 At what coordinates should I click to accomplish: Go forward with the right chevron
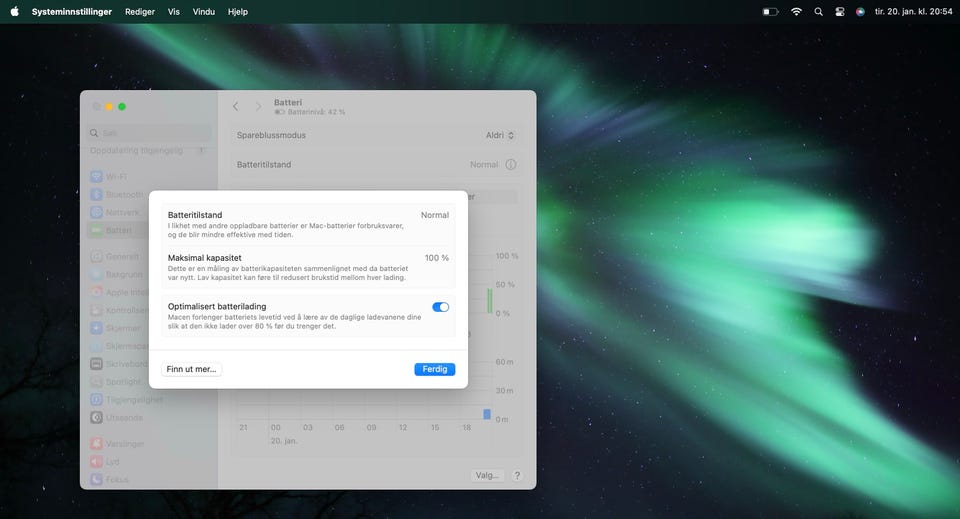(258, 106)
